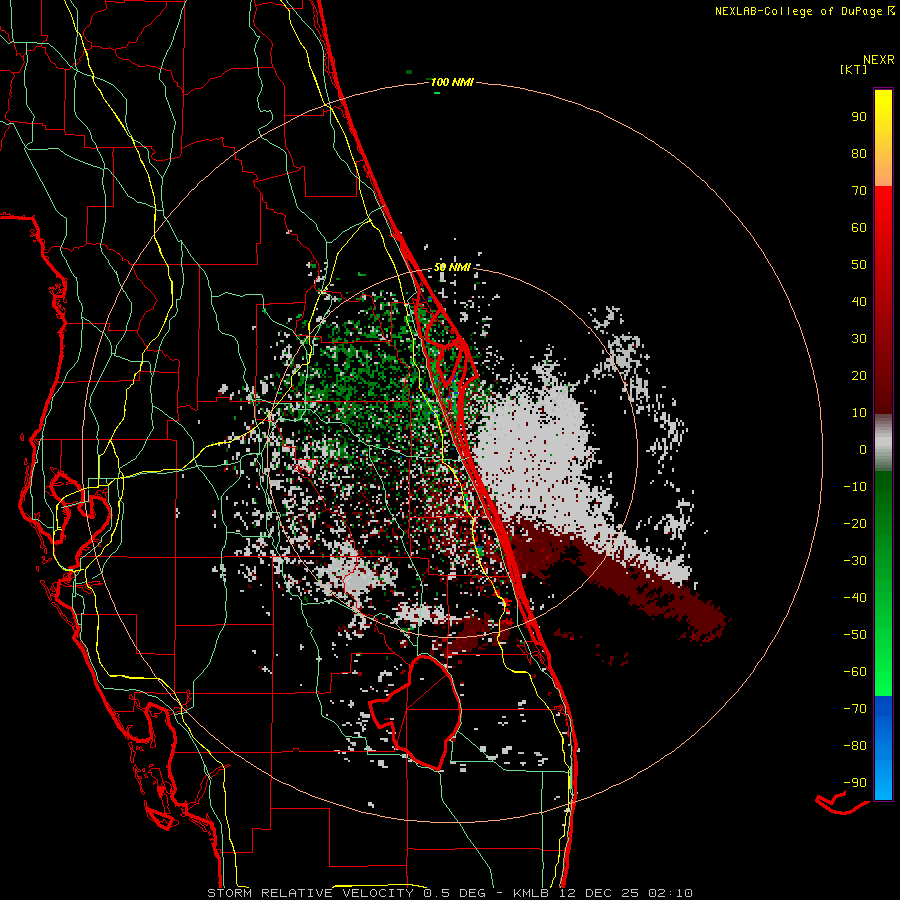Click the 50 NMI range ring label
Image resolution: width=900 pixels, height=900 pixels.
(x=452, y=267)
